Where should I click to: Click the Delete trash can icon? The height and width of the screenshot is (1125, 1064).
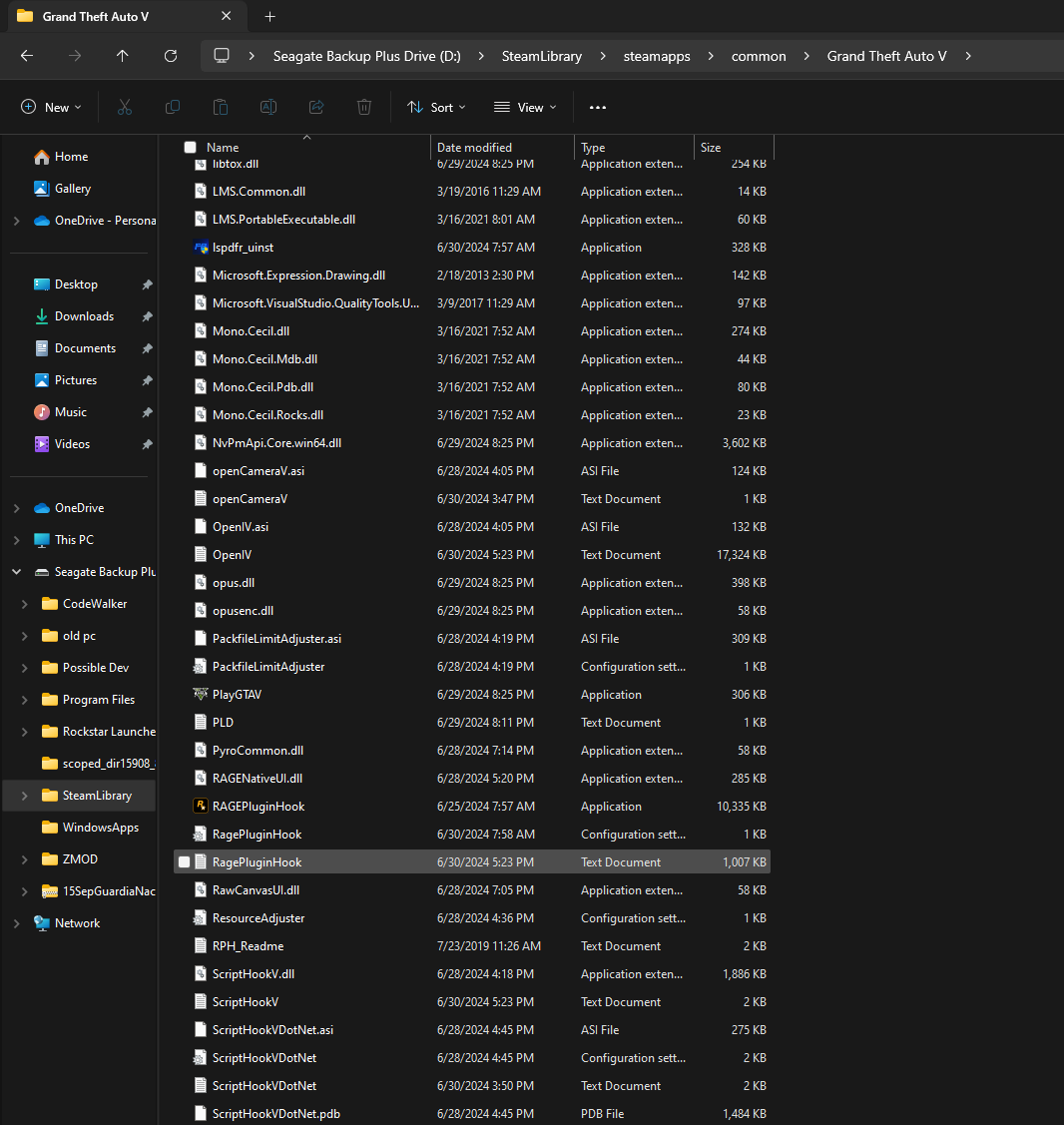click(364, 107)
